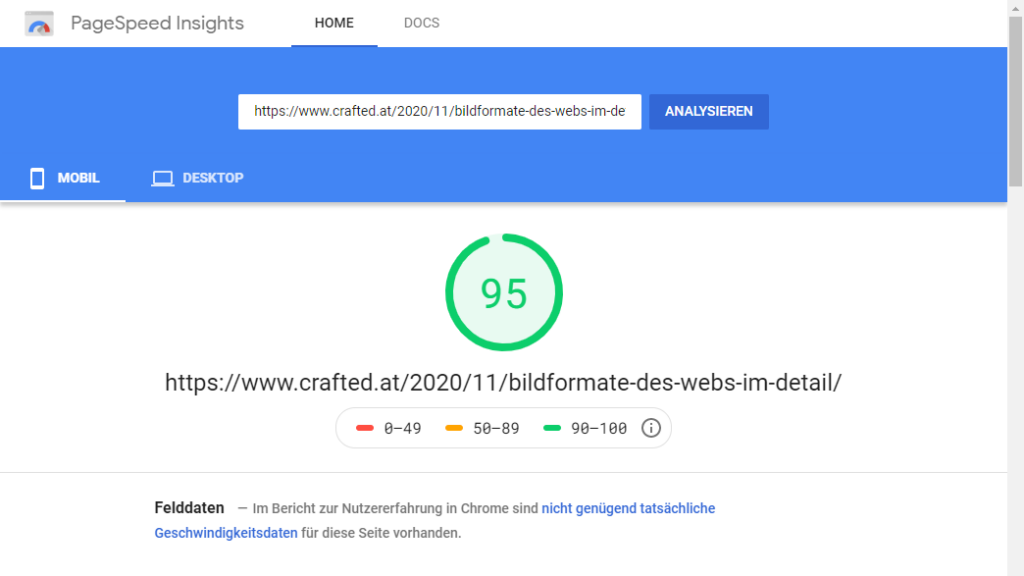Click the orange 50–89 legend marker
This screenshot has height=576, width=1024.
(x=454, y=428)
